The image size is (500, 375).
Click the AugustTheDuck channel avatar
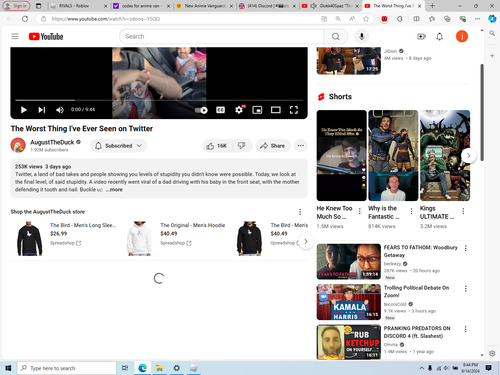click(x=18, y=146)
